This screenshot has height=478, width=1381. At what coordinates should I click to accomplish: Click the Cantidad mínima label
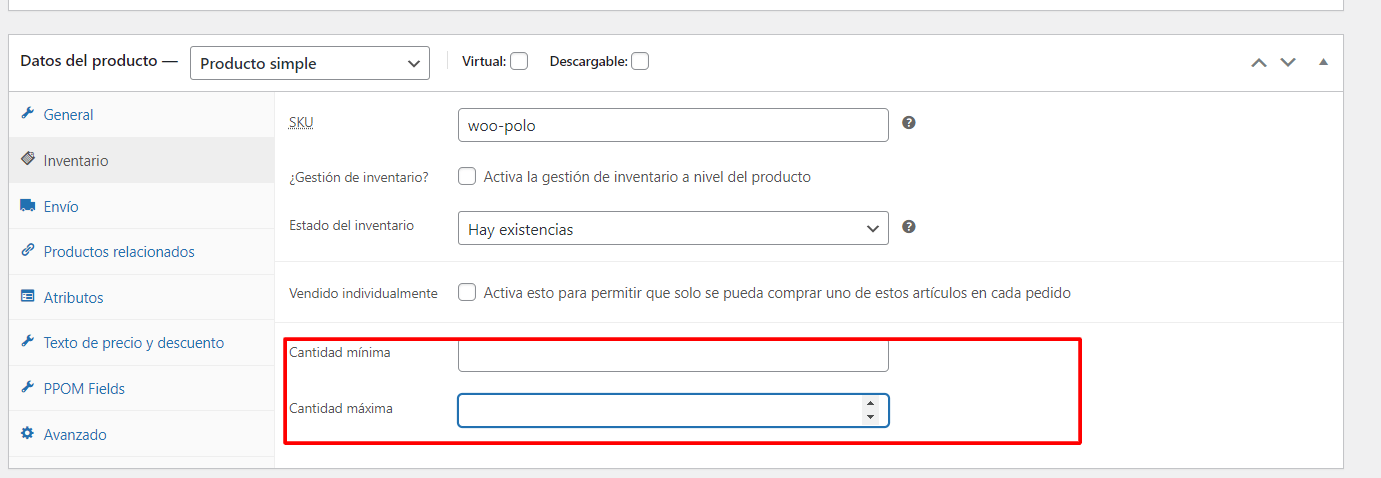coord(340,352)
